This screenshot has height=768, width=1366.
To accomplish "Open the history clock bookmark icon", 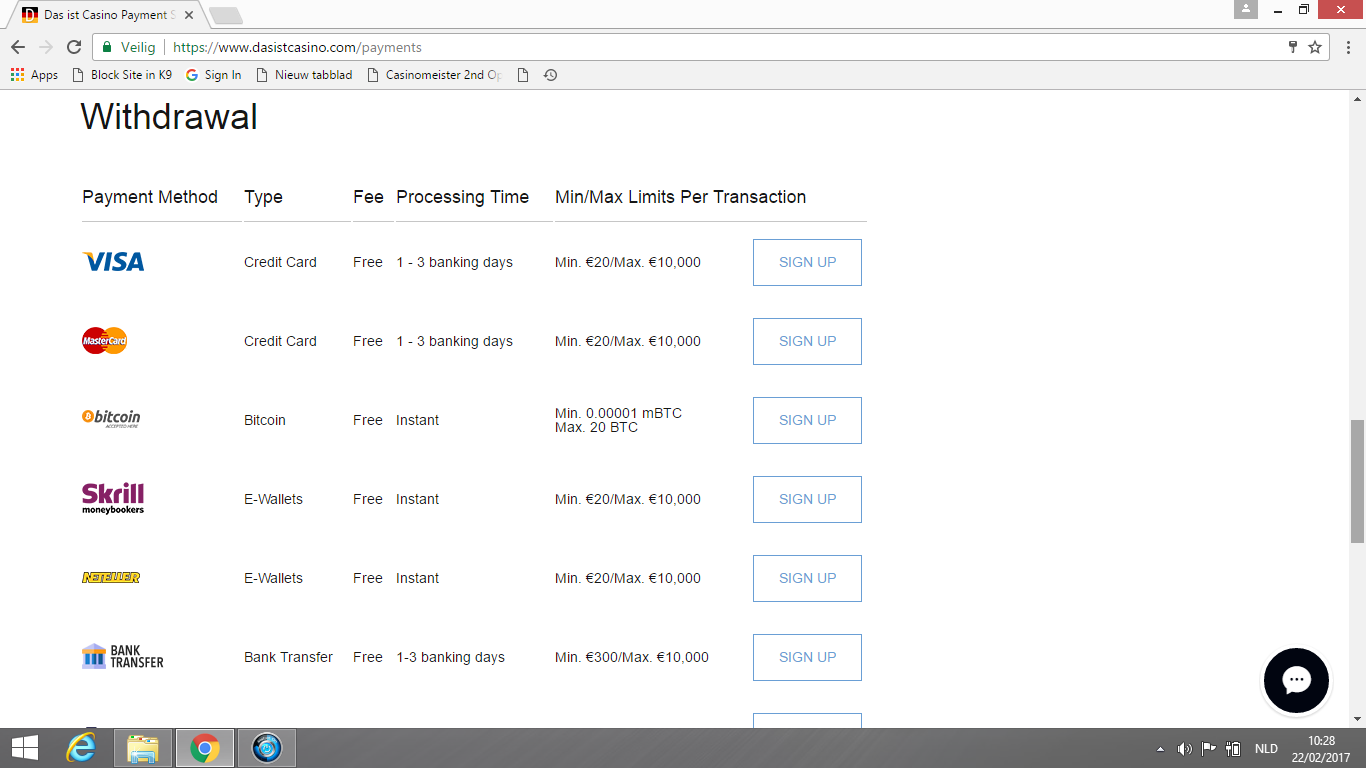I will pos(550,75).
